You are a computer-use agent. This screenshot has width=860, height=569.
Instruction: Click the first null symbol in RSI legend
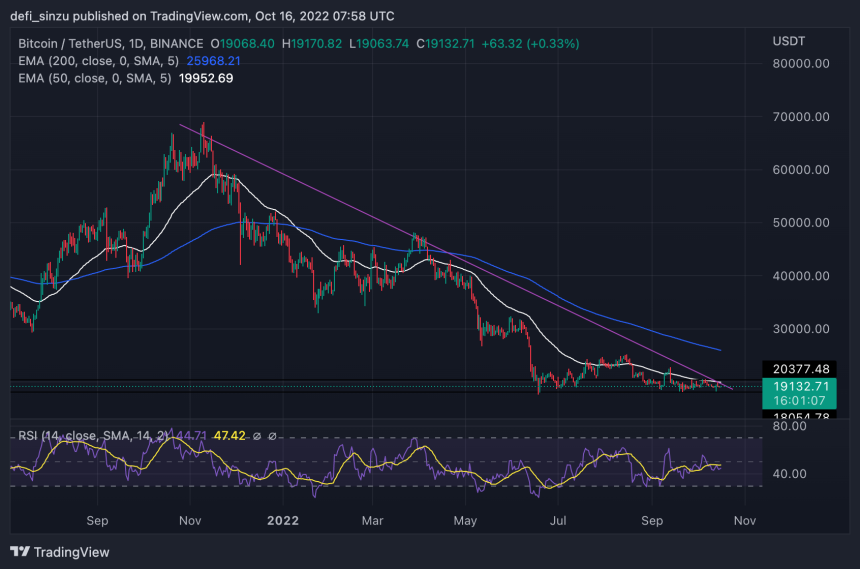click(256, 436)
